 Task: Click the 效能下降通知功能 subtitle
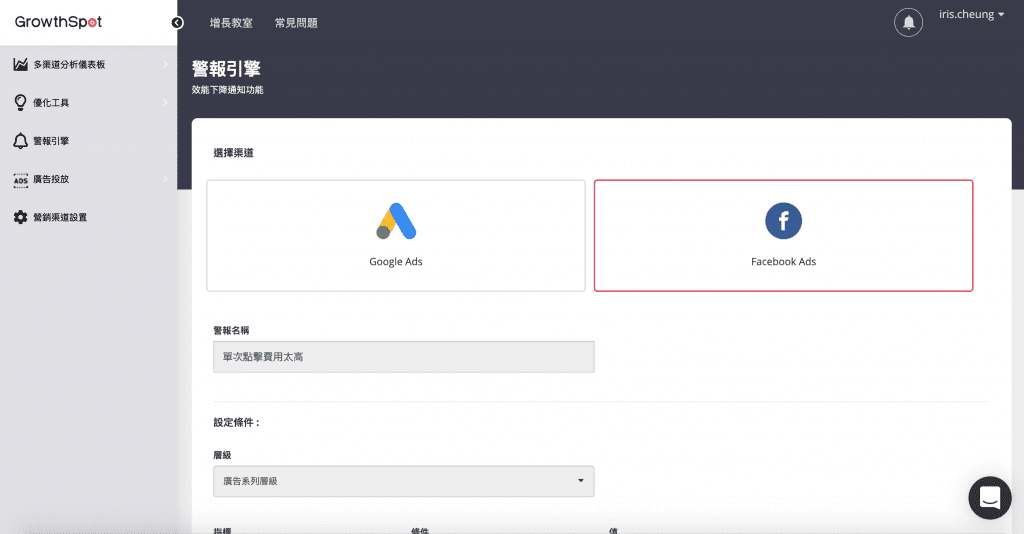pyautogui.click(x=227, y=90)
